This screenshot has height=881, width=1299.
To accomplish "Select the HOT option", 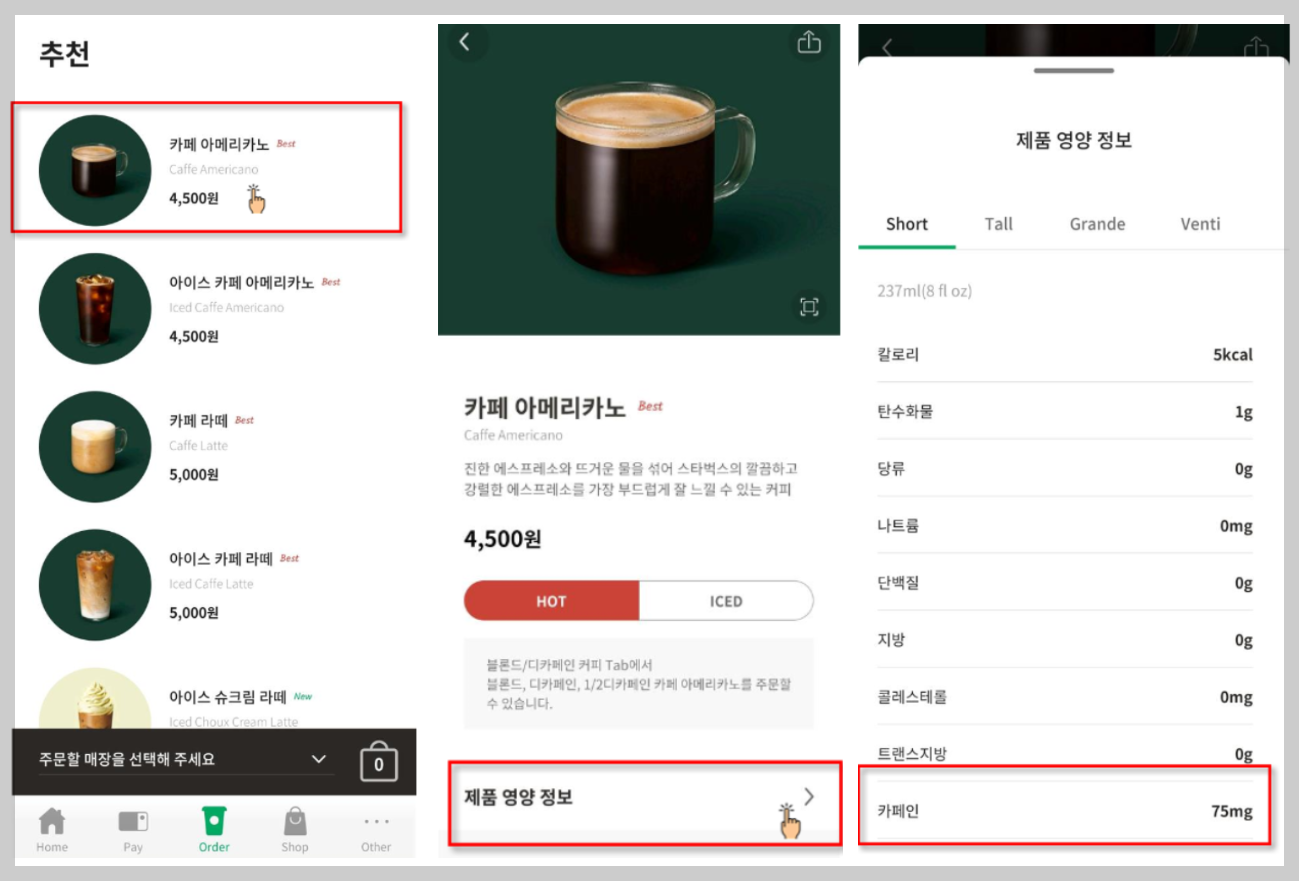I will point(551,601).
